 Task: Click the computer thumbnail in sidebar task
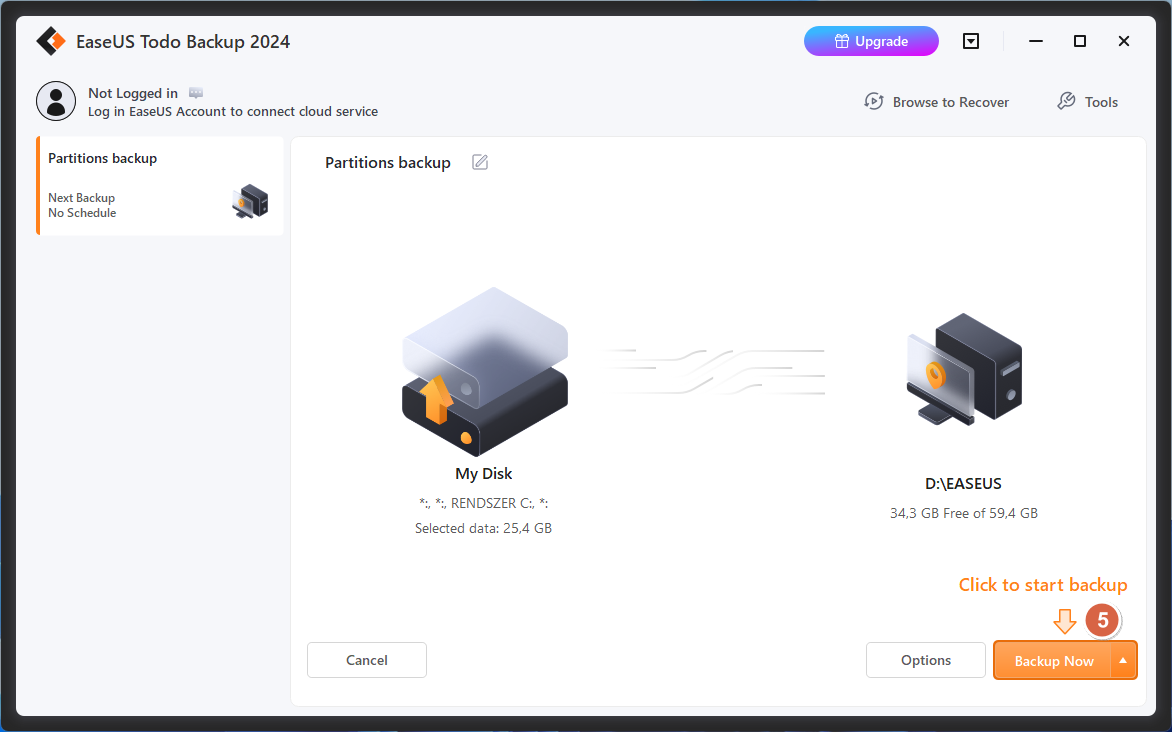coord(250,201)
